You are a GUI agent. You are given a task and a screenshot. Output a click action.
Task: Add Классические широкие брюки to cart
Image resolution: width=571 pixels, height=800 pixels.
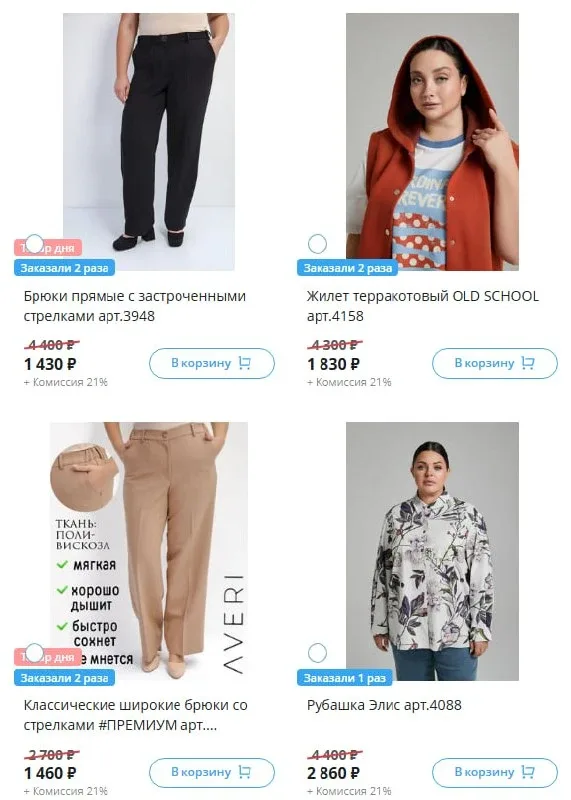(212, 772)
